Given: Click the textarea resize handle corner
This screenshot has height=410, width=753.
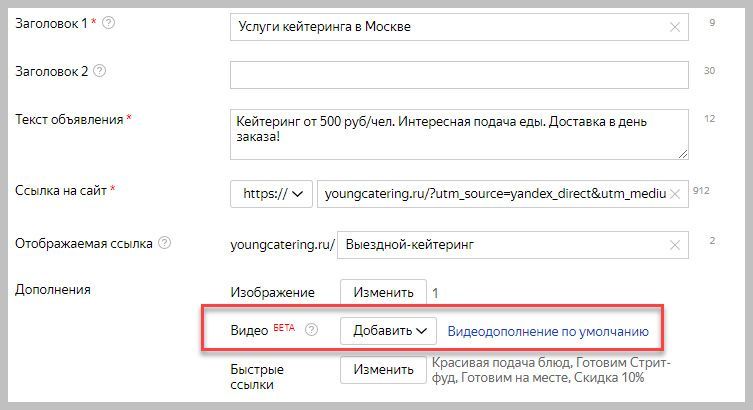Looking at the screenshot, I should [x=682, y=153].
